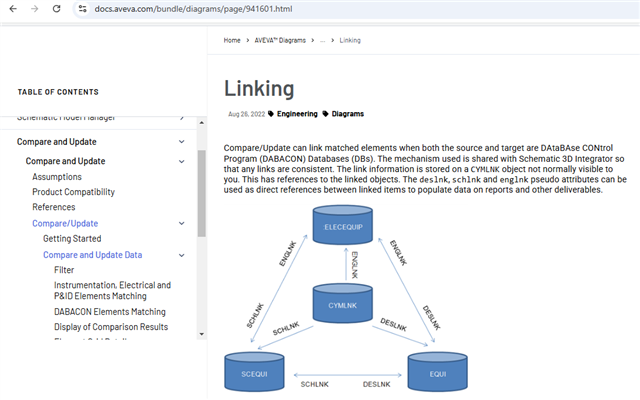Click the Engineering tag

297,114
